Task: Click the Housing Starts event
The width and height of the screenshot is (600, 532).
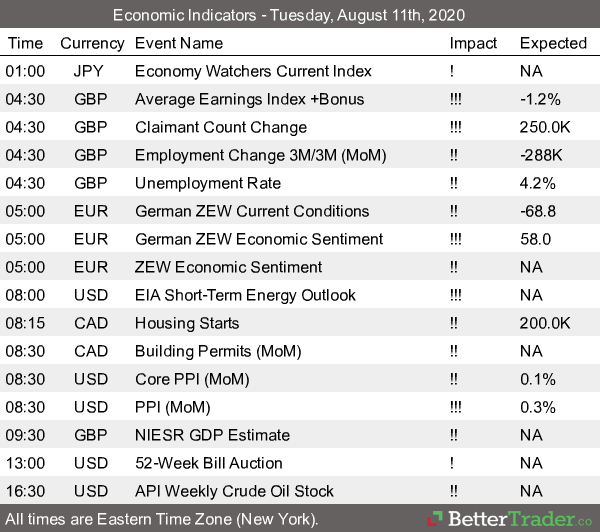Action: point(187,323)
